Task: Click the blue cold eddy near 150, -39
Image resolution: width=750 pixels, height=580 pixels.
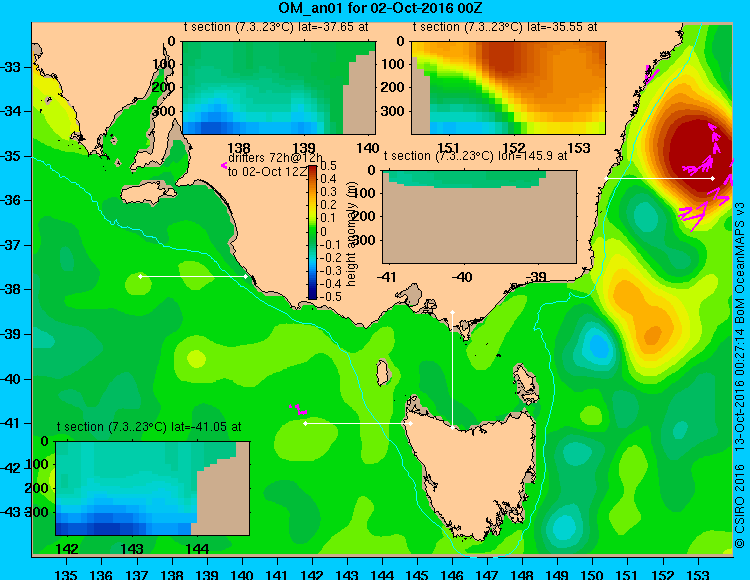Action: coord(598,345)
